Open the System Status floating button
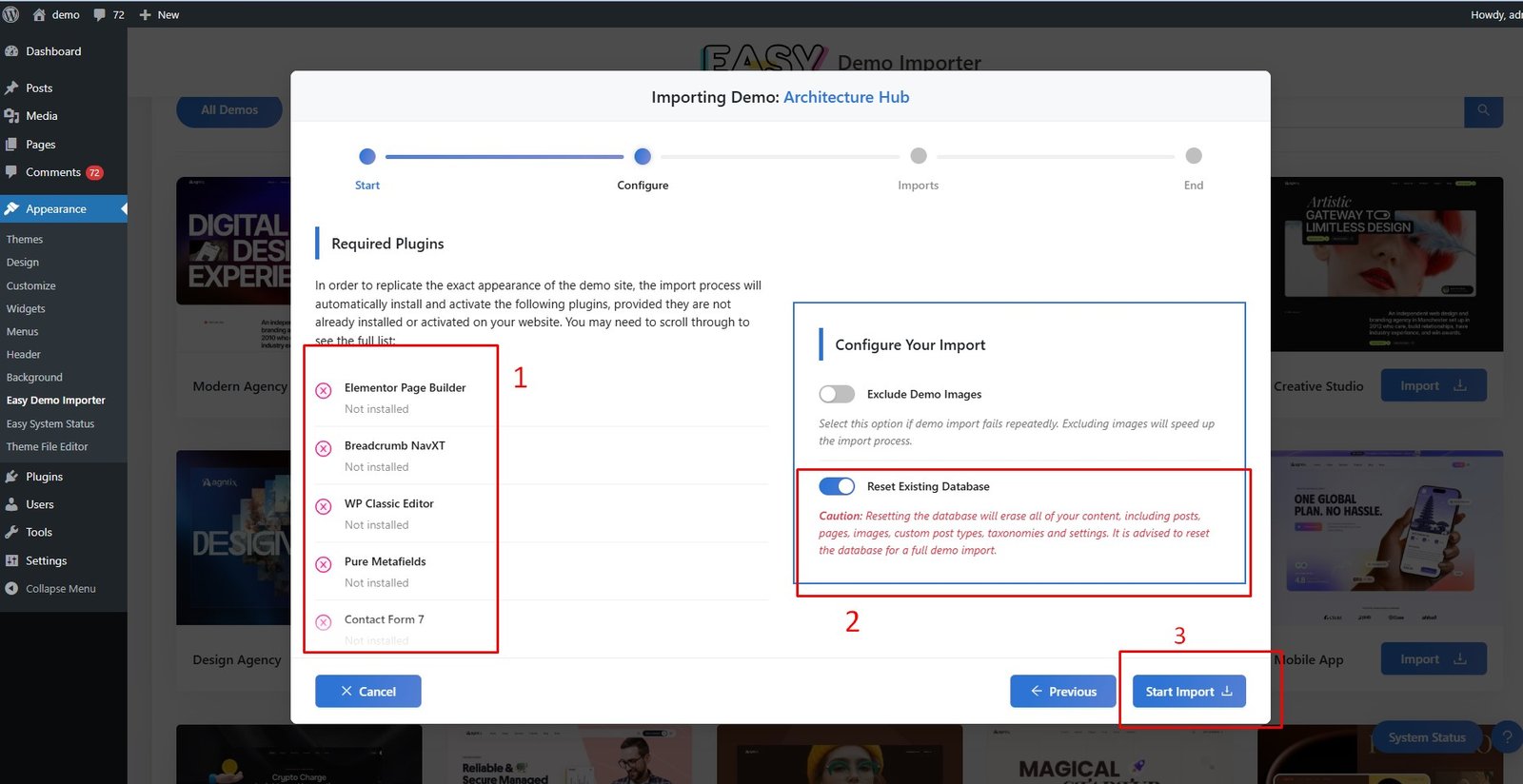This screenshot has height=784, width=1523. (1427, 737)
